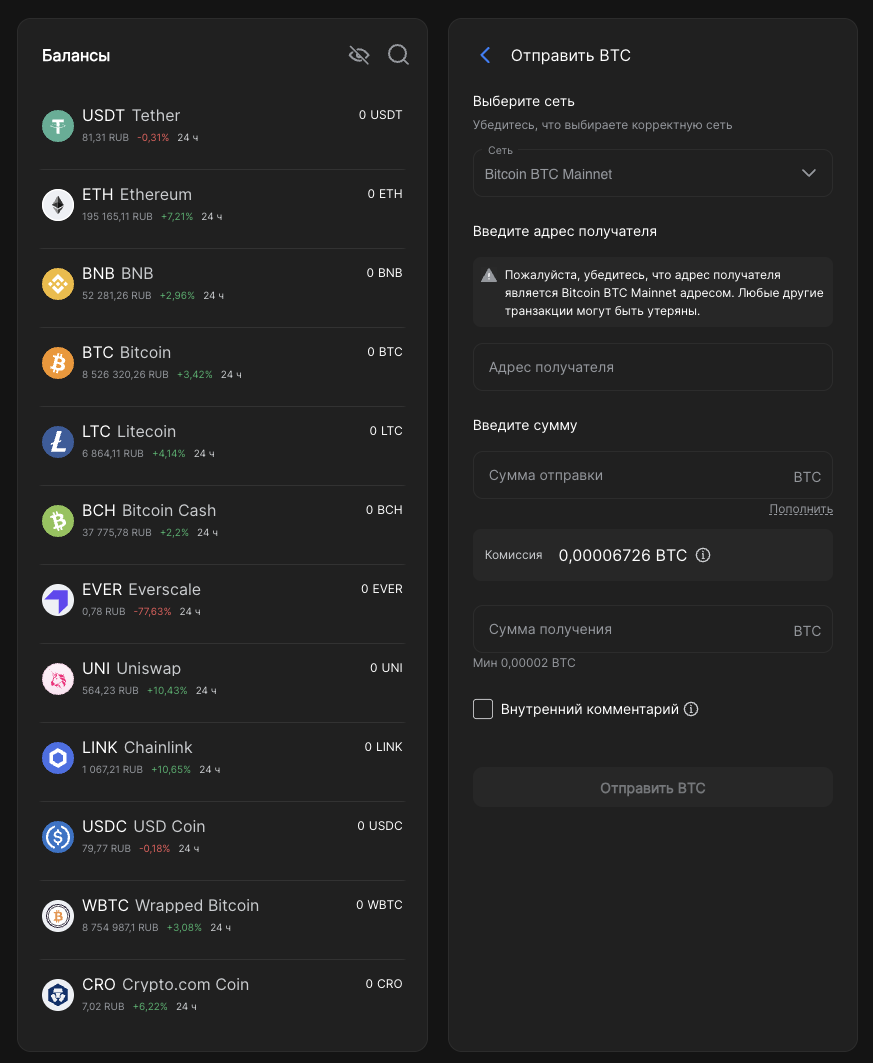873x1063 pixels.
Task: Focus the Адрес получателя field
Action: (x=652, y=367)
